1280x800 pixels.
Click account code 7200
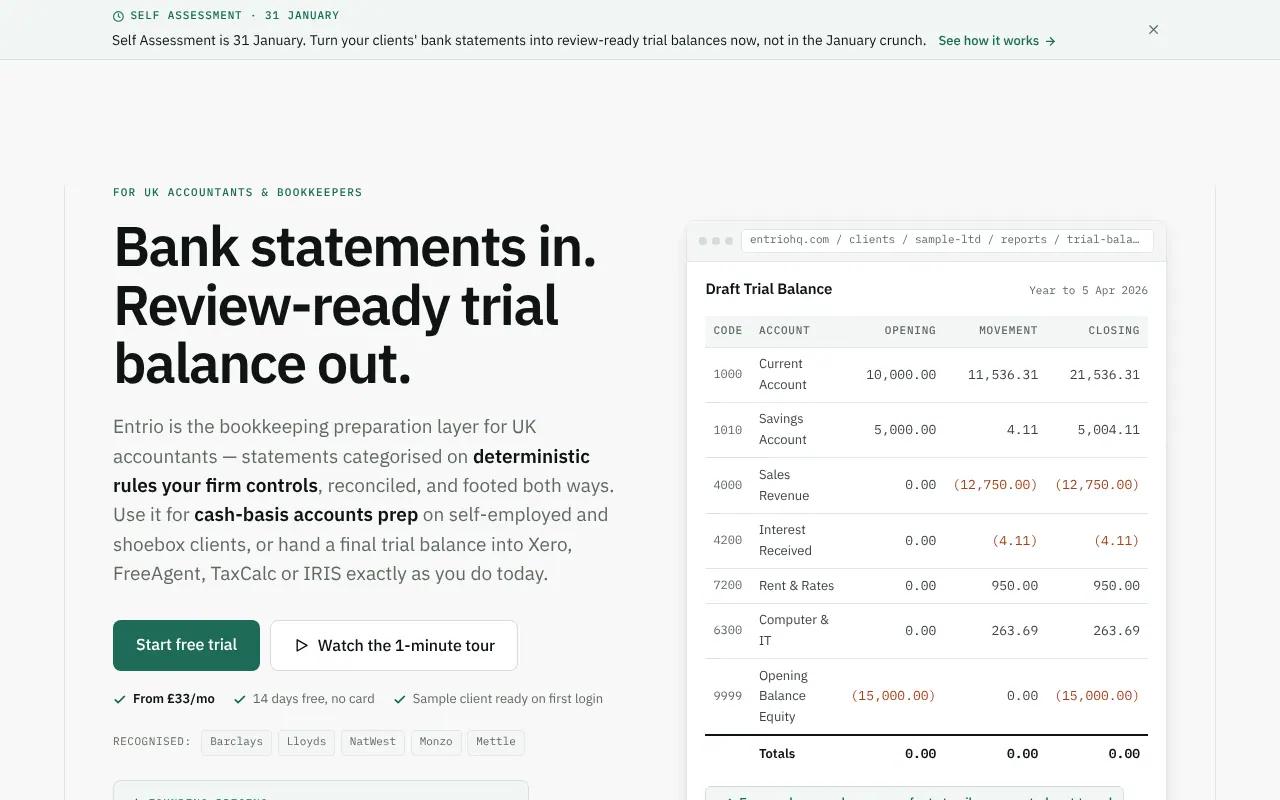(728, 585)
